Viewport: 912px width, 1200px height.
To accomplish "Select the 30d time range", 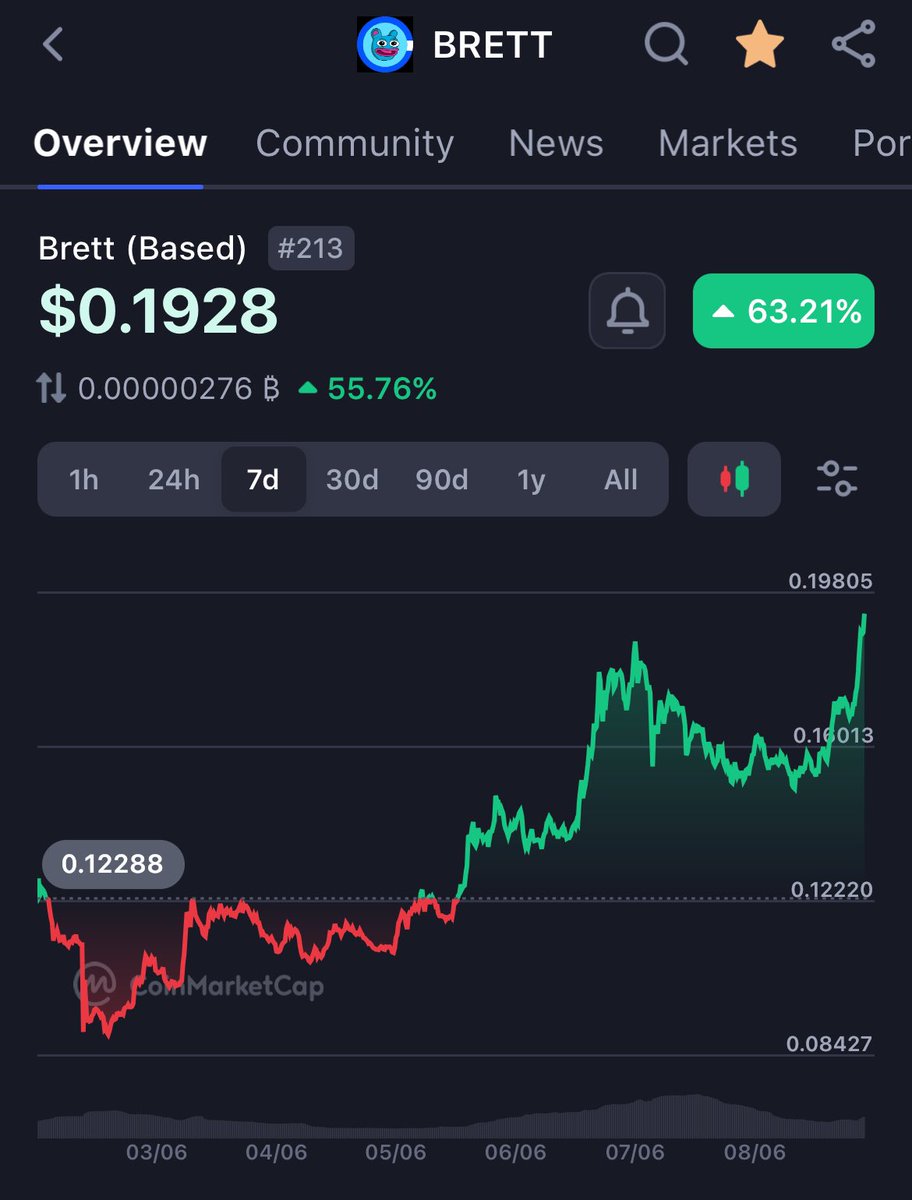I will (x=352, y=480).
